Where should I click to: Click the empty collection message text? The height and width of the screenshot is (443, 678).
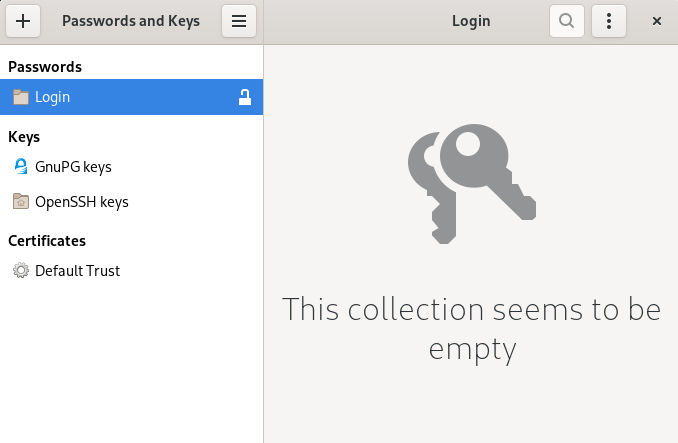tap(471, 328)
